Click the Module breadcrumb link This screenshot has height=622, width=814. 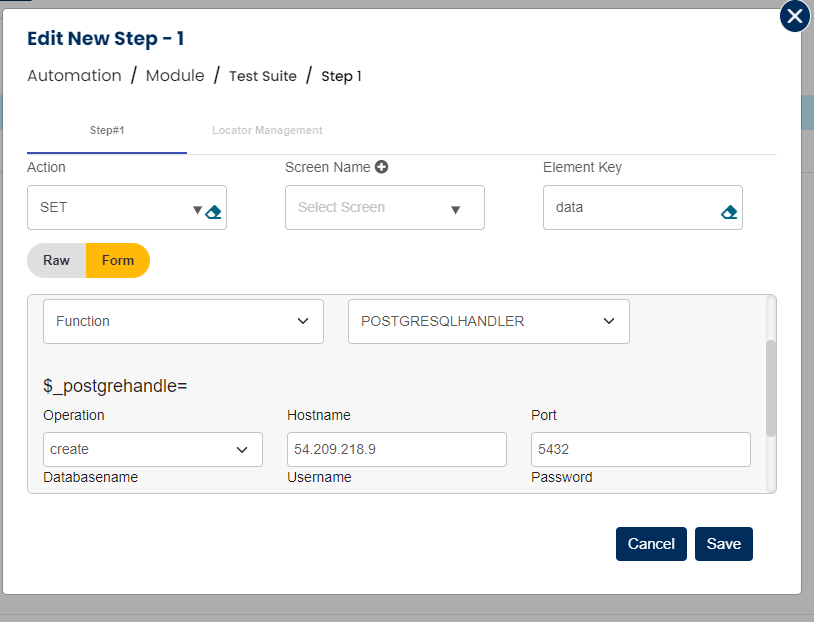point(175,76)
